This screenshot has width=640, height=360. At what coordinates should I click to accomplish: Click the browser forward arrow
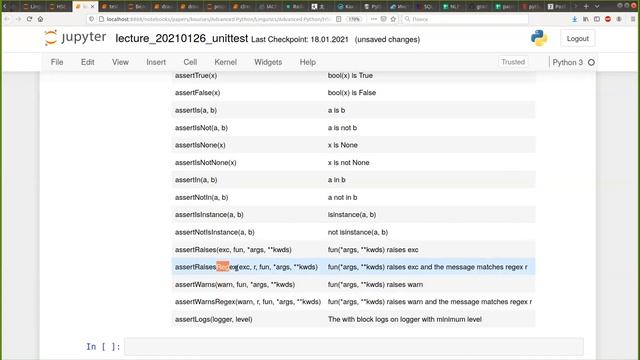18,19
